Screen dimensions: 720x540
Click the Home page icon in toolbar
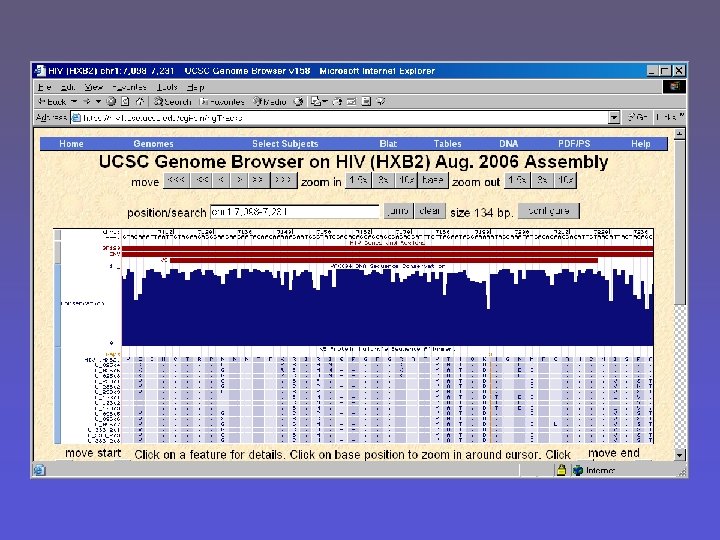[x=140, y=101]
